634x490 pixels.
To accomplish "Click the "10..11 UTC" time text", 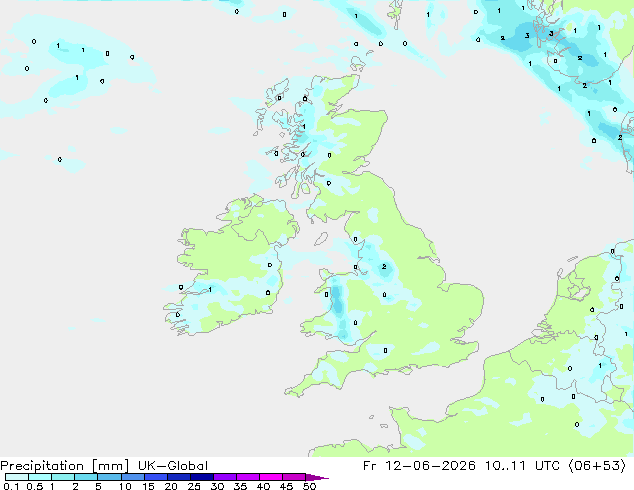I will click(x=522, y=466).
